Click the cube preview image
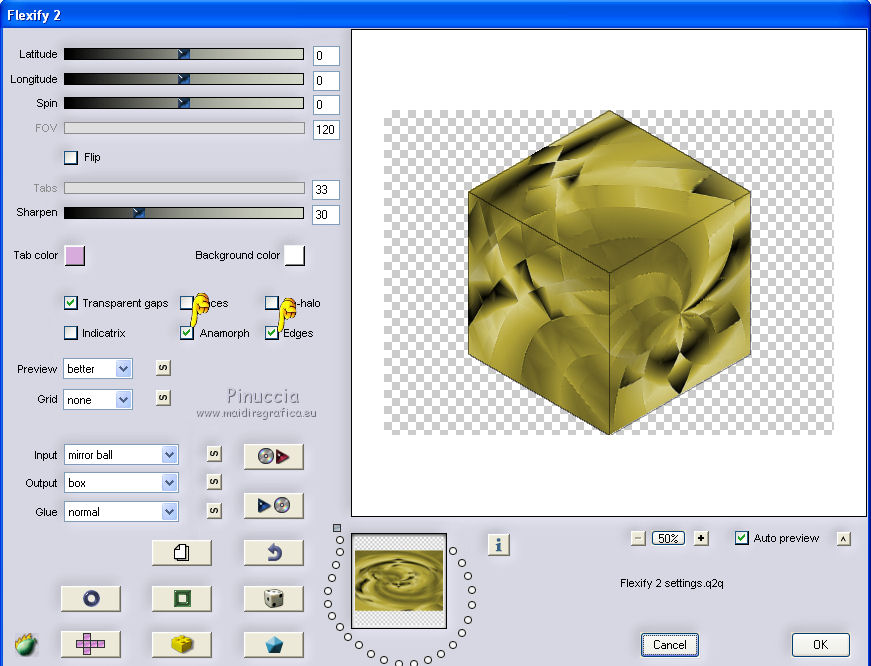The height and width of the screenshot is (666, 871). 609,272
